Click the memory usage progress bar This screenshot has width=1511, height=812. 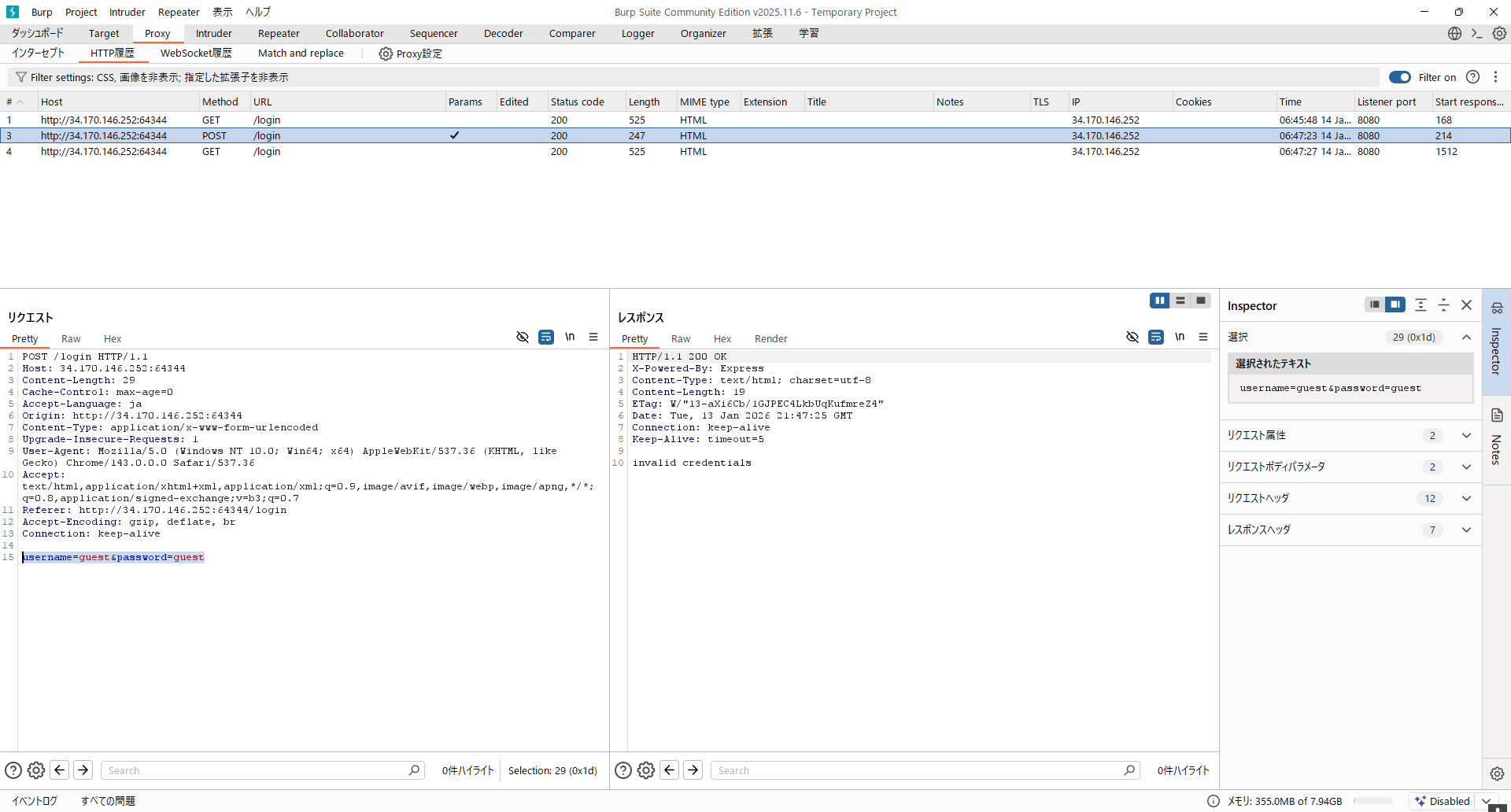[1372, 801]
